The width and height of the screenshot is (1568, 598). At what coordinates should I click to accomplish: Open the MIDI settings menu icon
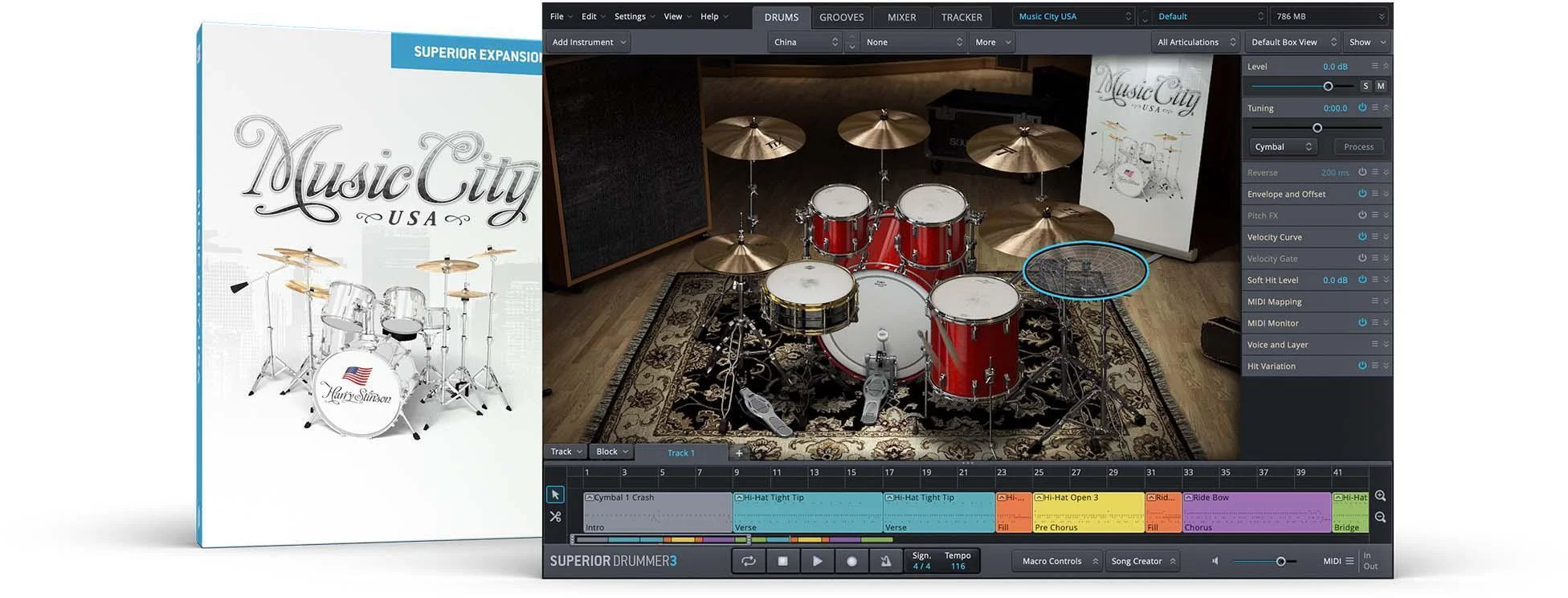(1350, 561)
